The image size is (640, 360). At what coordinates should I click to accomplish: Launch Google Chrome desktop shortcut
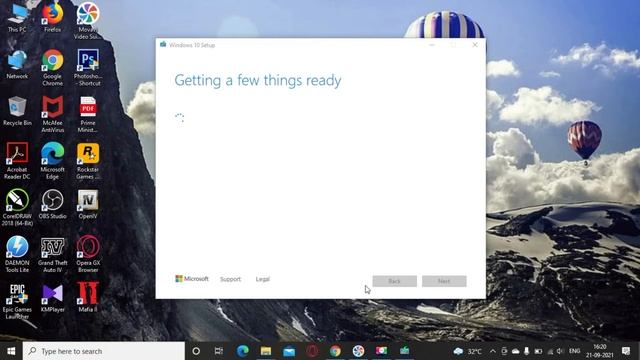pyautogui.click(x=53, y=68)
